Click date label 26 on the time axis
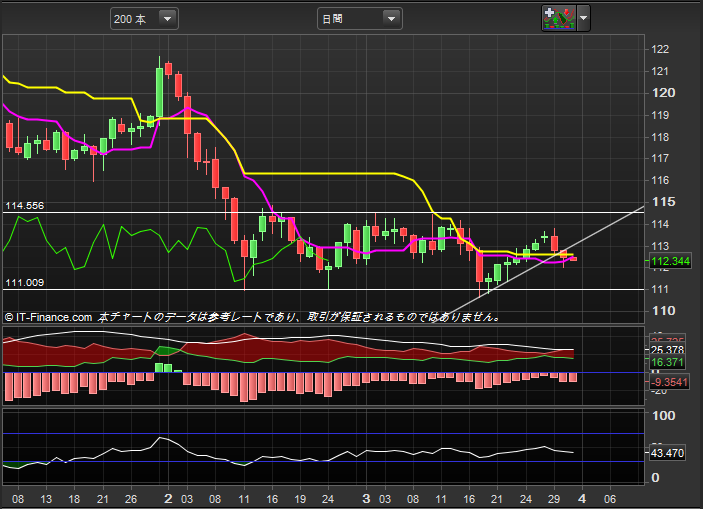Image resolution: width=703 pixels, height=509 pixels. (131, 499)
